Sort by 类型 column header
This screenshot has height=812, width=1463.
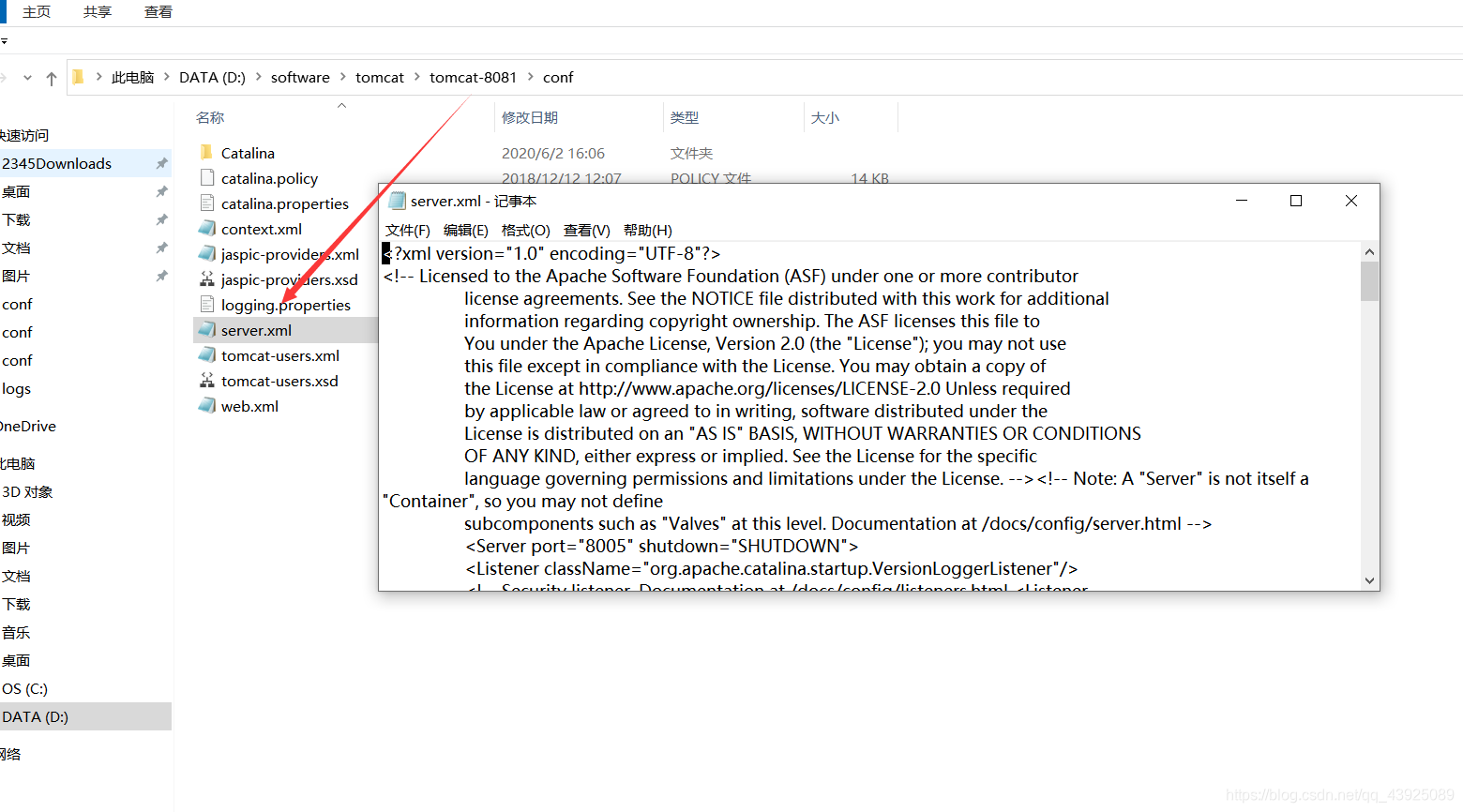685,117
